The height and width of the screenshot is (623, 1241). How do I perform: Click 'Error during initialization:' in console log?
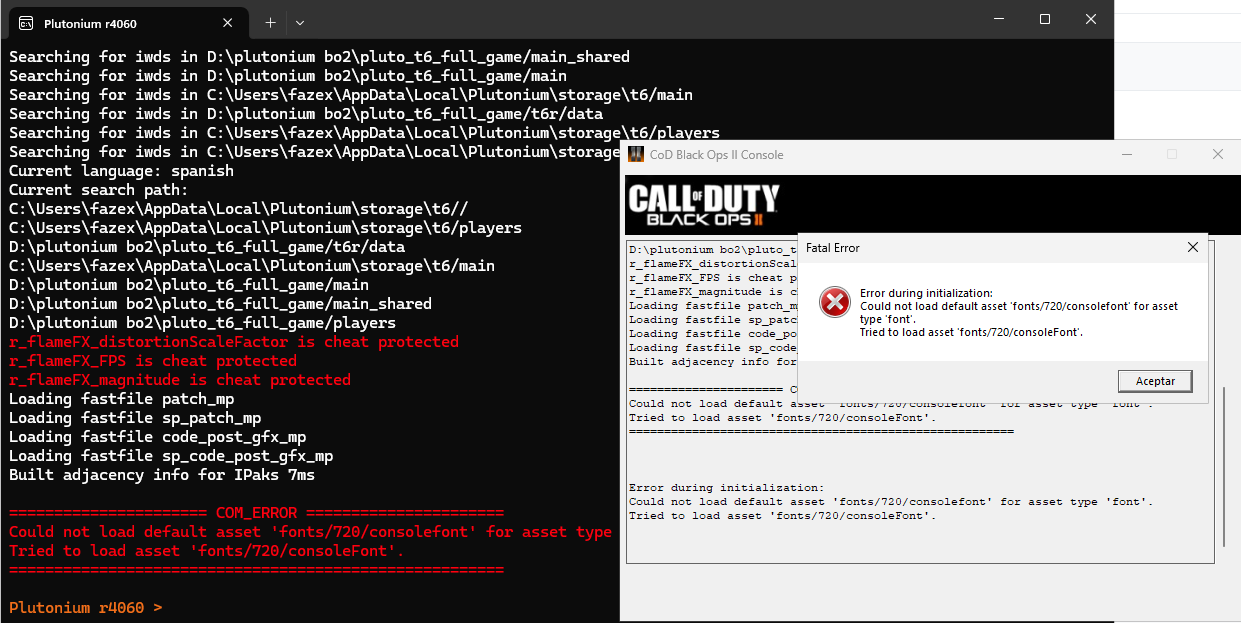pos(727,488)
